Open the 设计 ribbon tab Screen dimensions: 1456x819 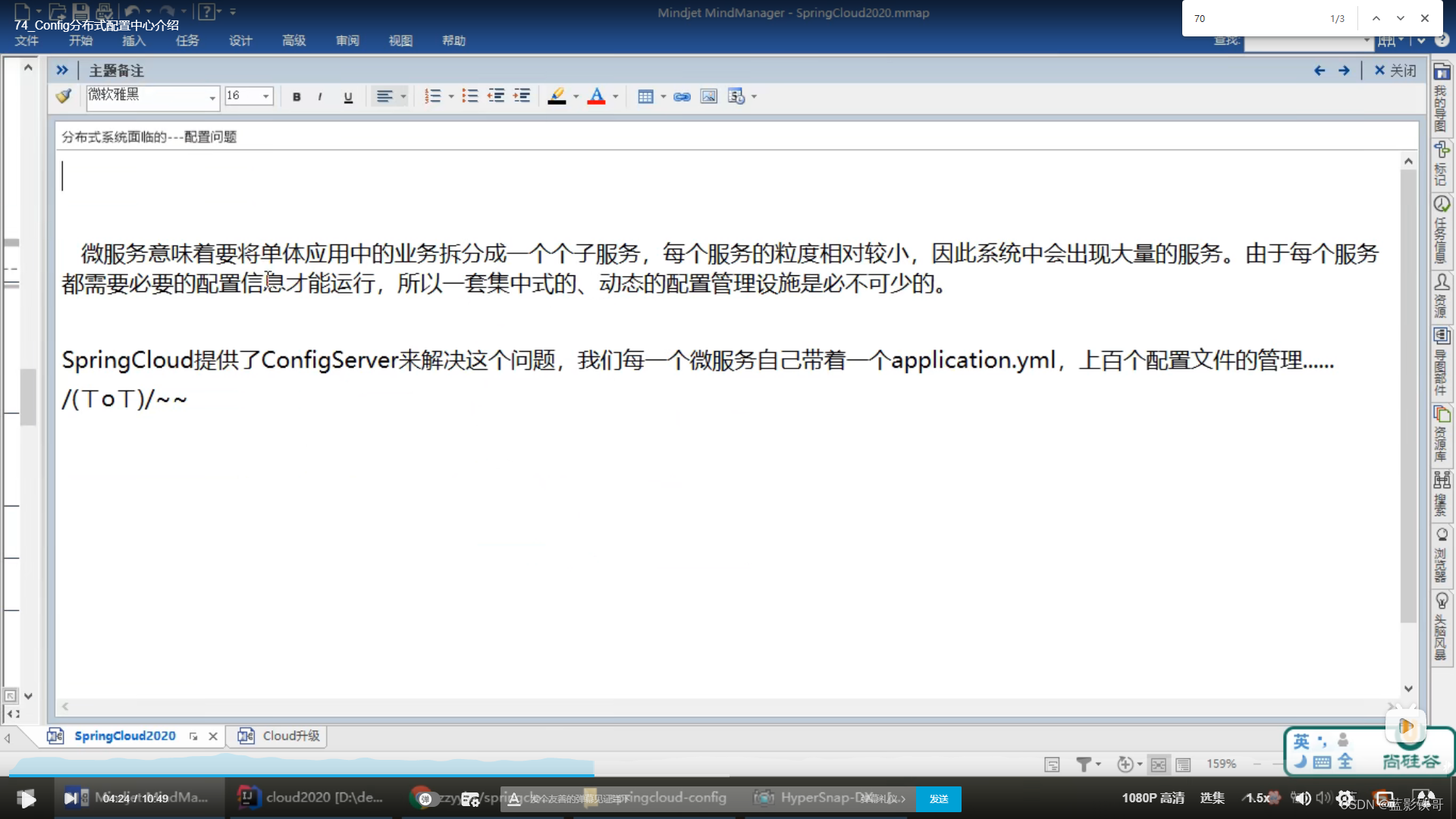(240, 41)
